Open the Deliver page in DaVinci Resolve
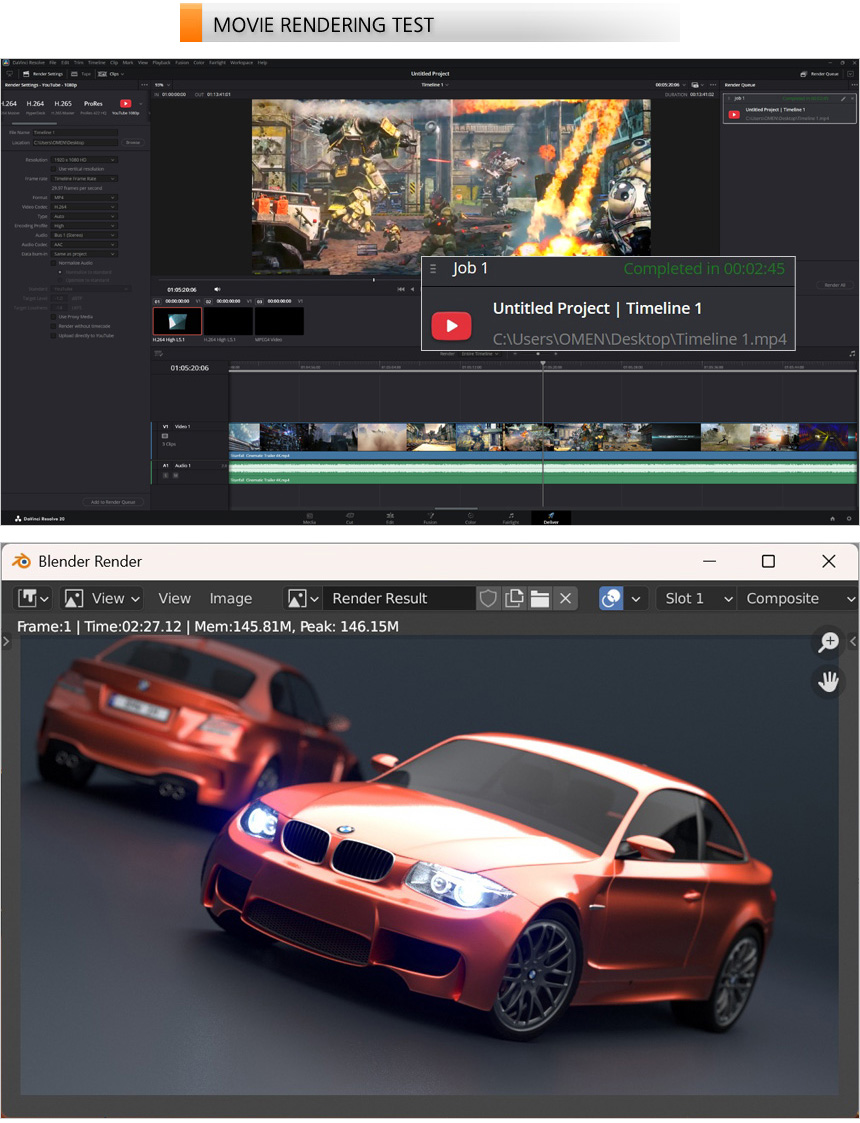This screenshot has width=860, height=1123. (x=550, y=517)
